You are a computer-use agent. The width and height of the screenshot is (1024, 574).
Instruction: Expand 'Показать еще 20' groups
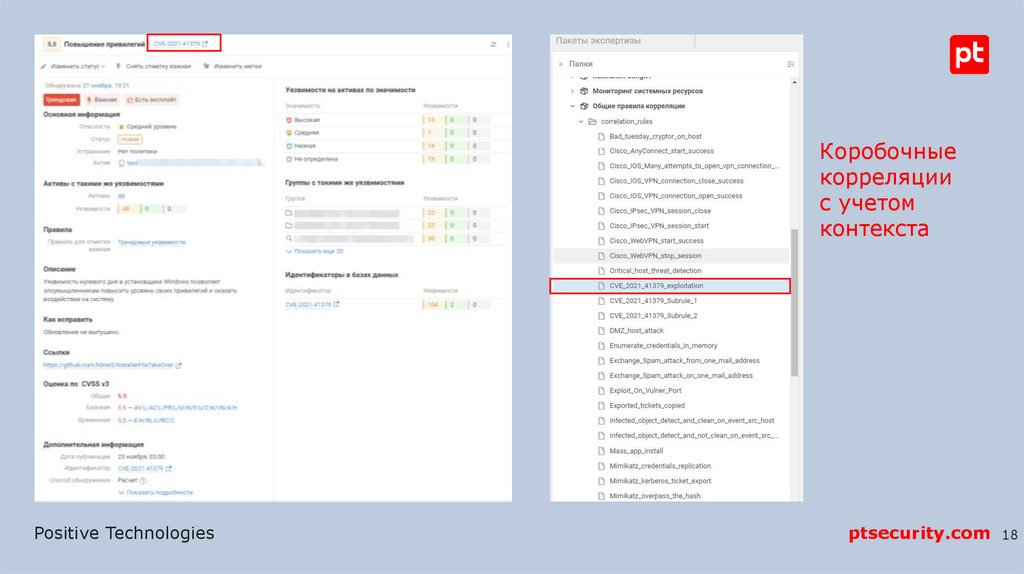[314, 251]
